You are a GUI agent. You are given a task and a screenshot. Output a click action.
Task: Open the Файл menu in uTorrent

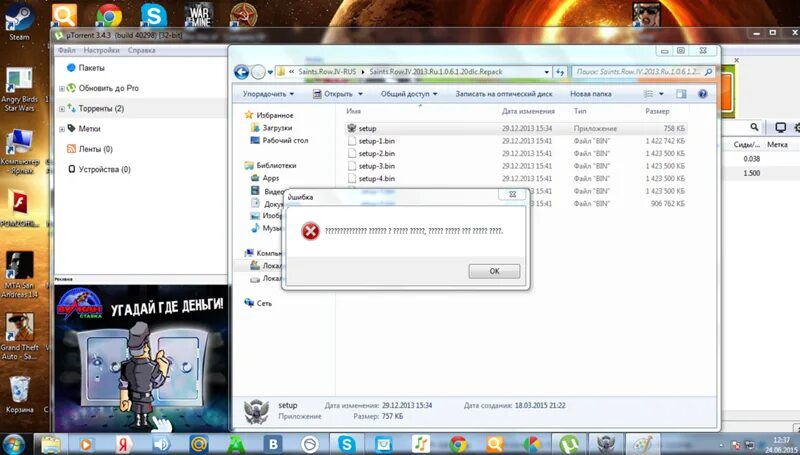[x=66, y=50]
